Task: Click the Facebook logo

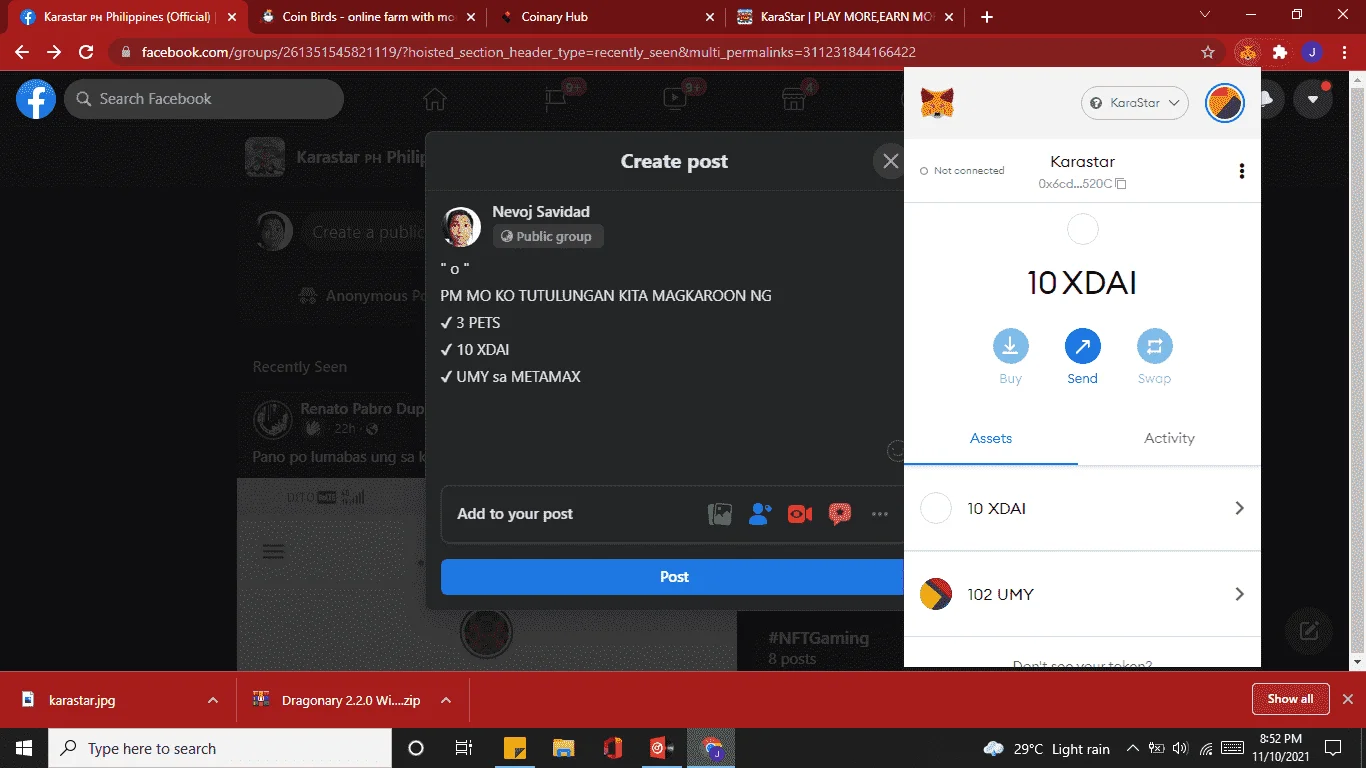Action: [36, 99]
